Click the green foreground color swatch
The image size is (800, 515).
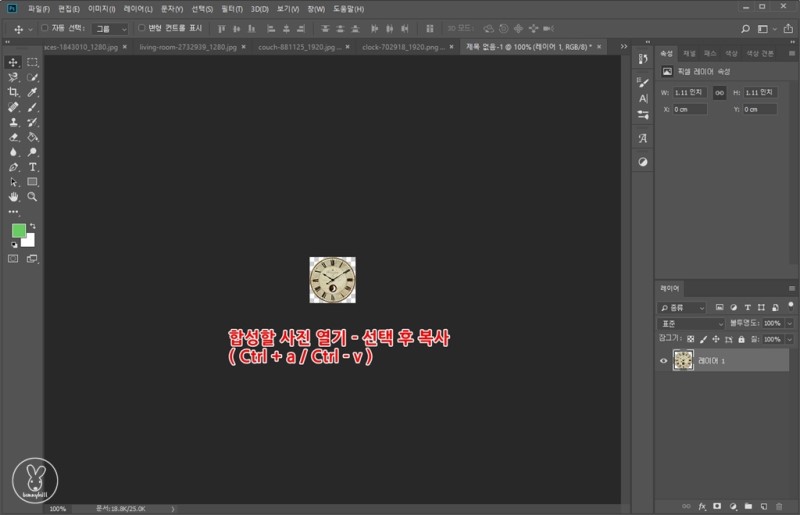click(x=19, y=231)
